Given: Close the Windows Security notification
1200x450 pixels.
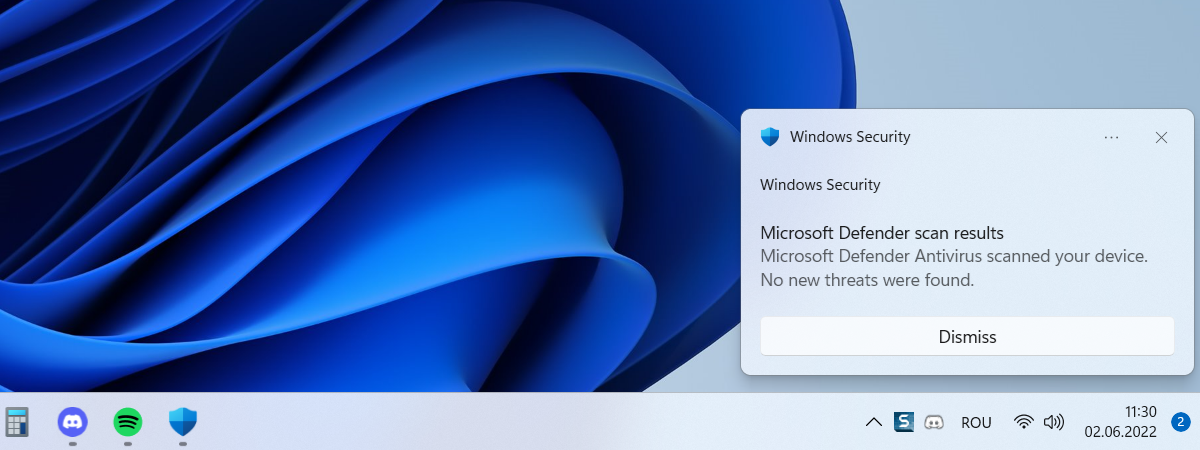Looking at the screenshot, I should point(1161,137).
